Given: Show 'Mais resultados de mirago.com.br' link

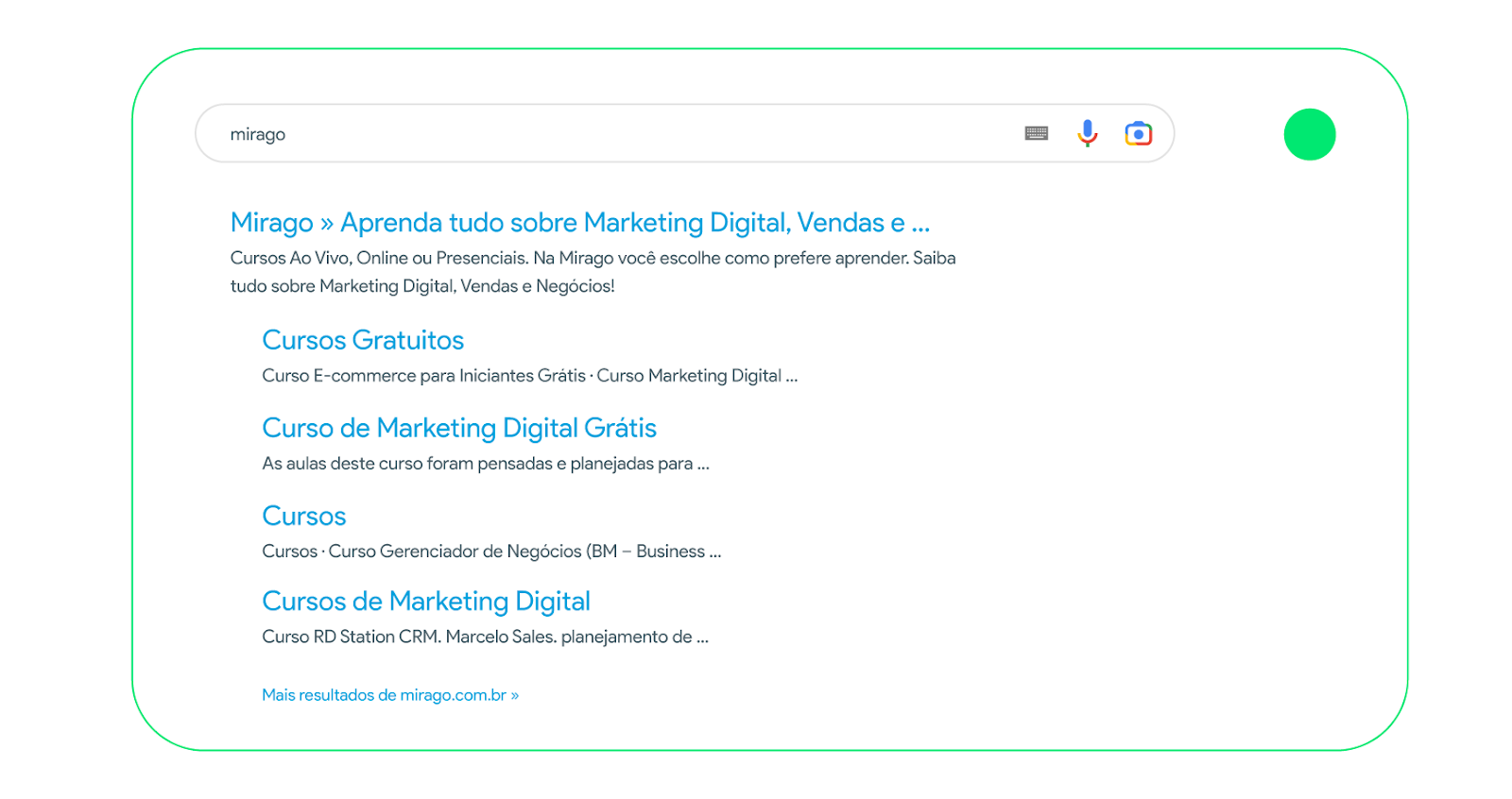Looking at the screenshot, I should (390, 695).
